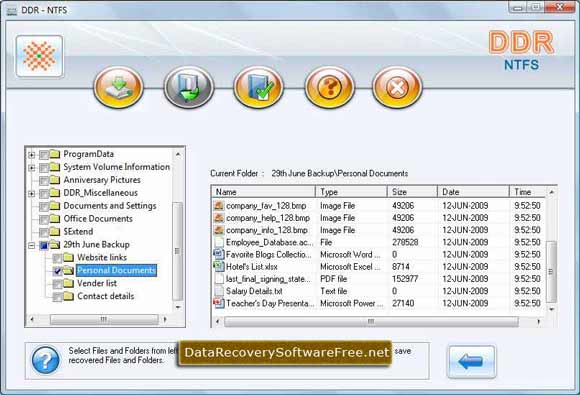This screenshot has height=395, width=580.
Task: Tick the Office Documents folder checkbox
Action: coord(44,219)
